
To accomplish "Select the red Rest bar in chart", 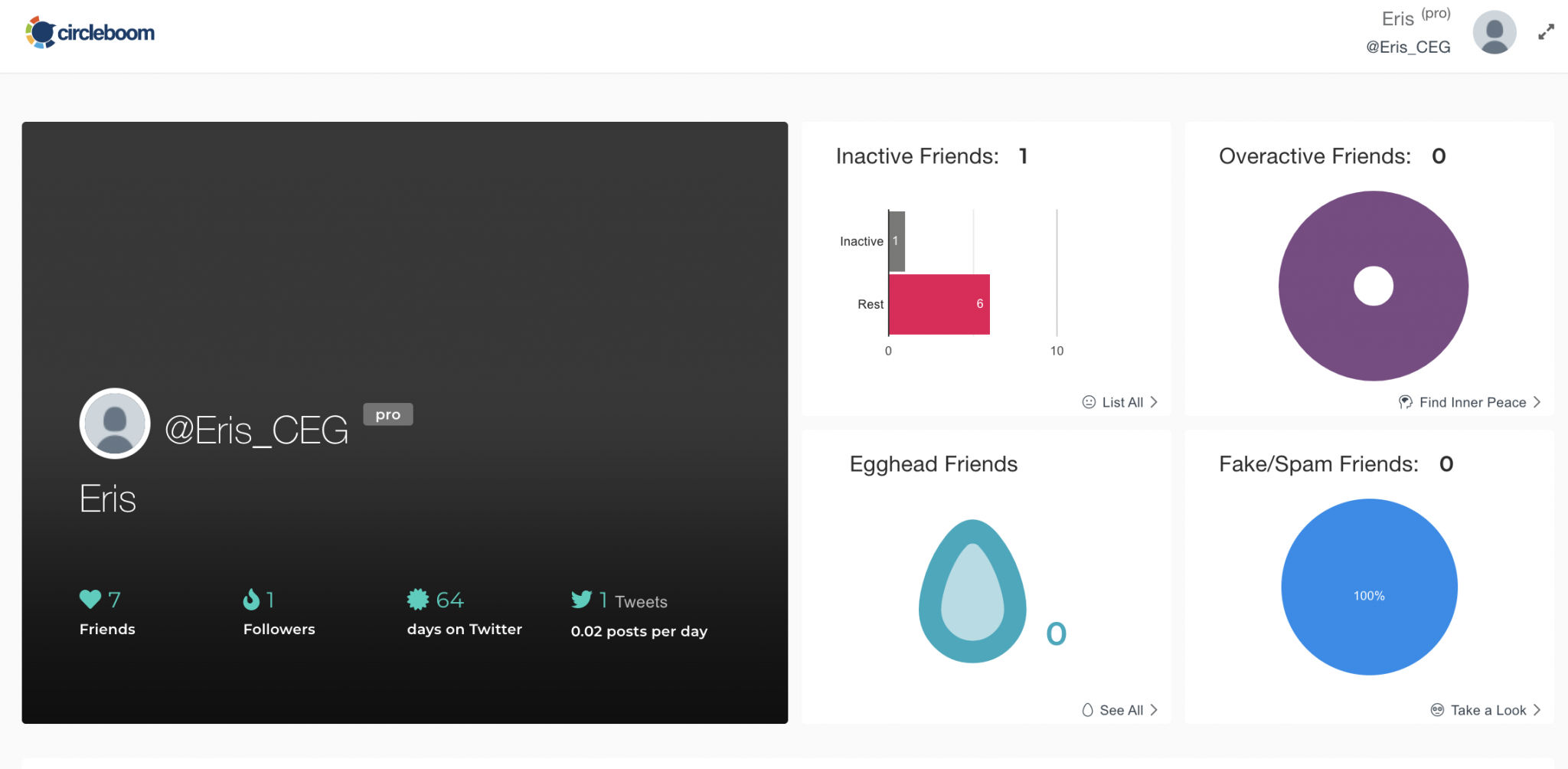I will pyautogui.click(x=939, y=304).
